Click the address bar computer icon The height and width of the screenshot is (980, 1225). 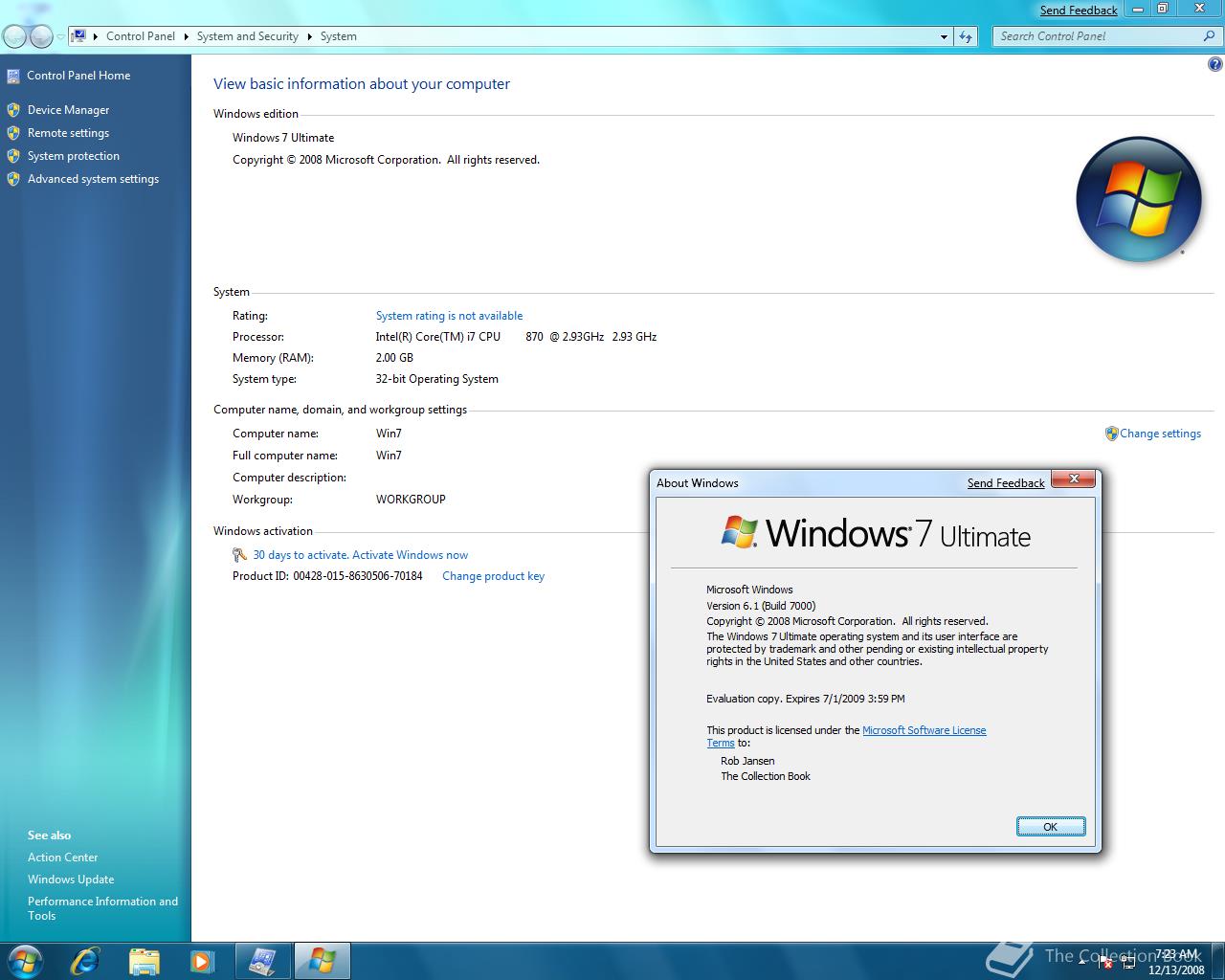coord(79,36)
